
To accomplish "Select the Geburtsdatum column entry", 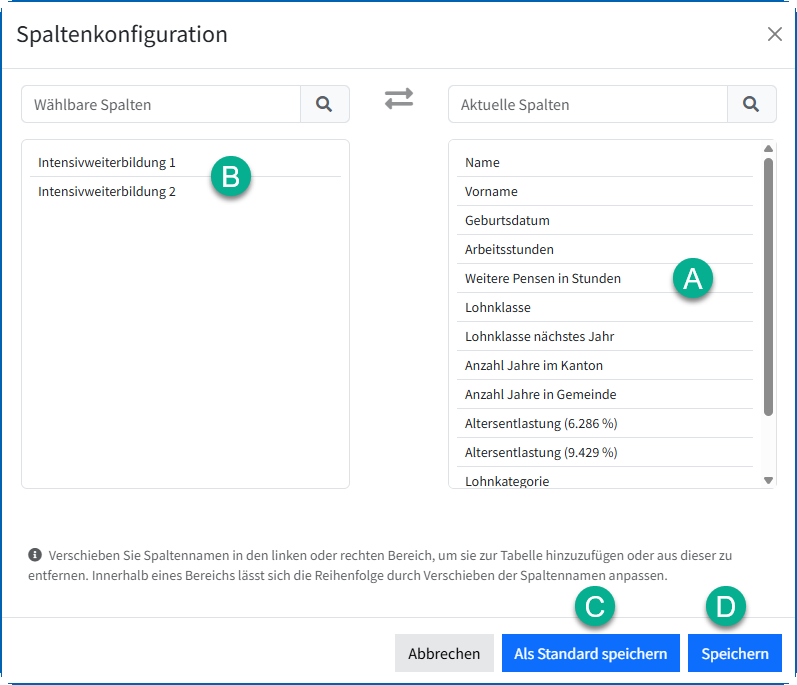I will 507,220.
